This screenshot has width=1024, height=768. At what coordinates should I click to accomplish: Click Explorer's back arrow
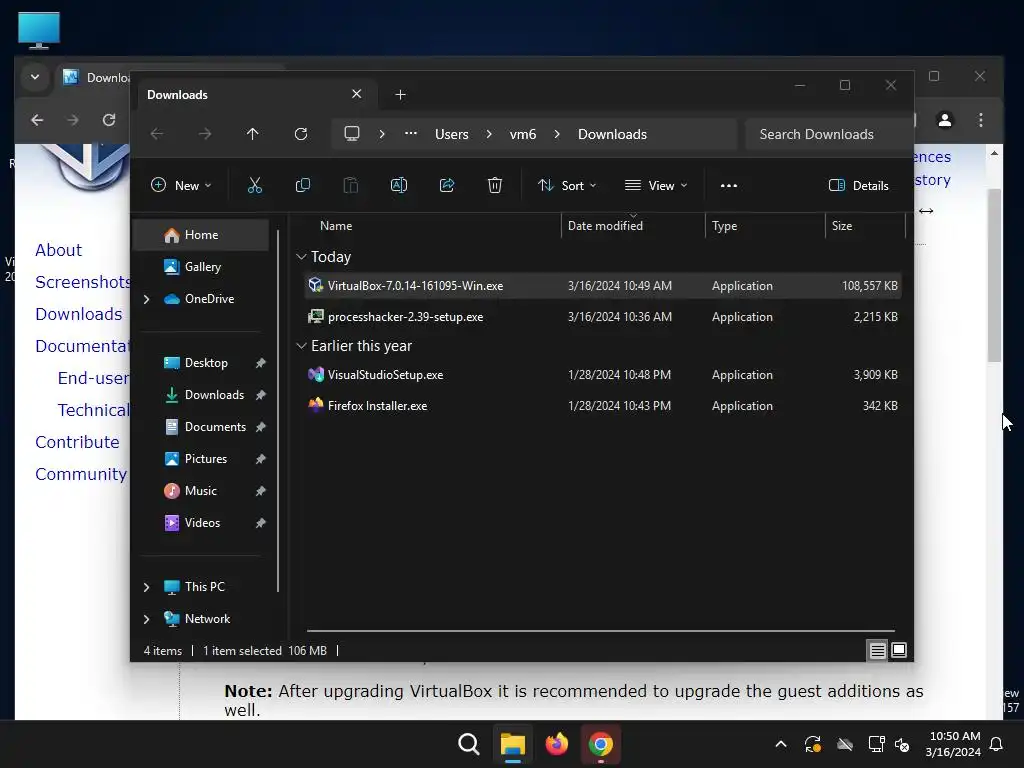point(157,134)
